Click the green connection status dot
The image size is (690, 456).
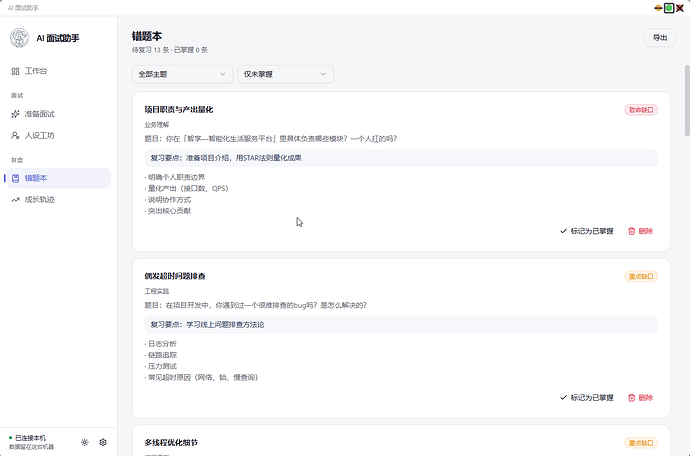(x=11, y=438)
